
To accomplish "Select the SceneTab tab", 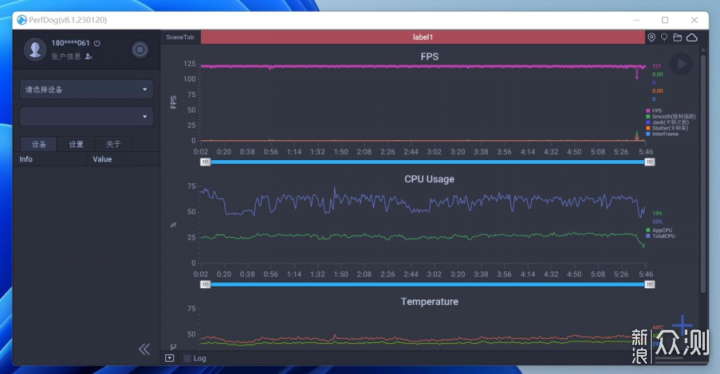I will click(180, 37).
